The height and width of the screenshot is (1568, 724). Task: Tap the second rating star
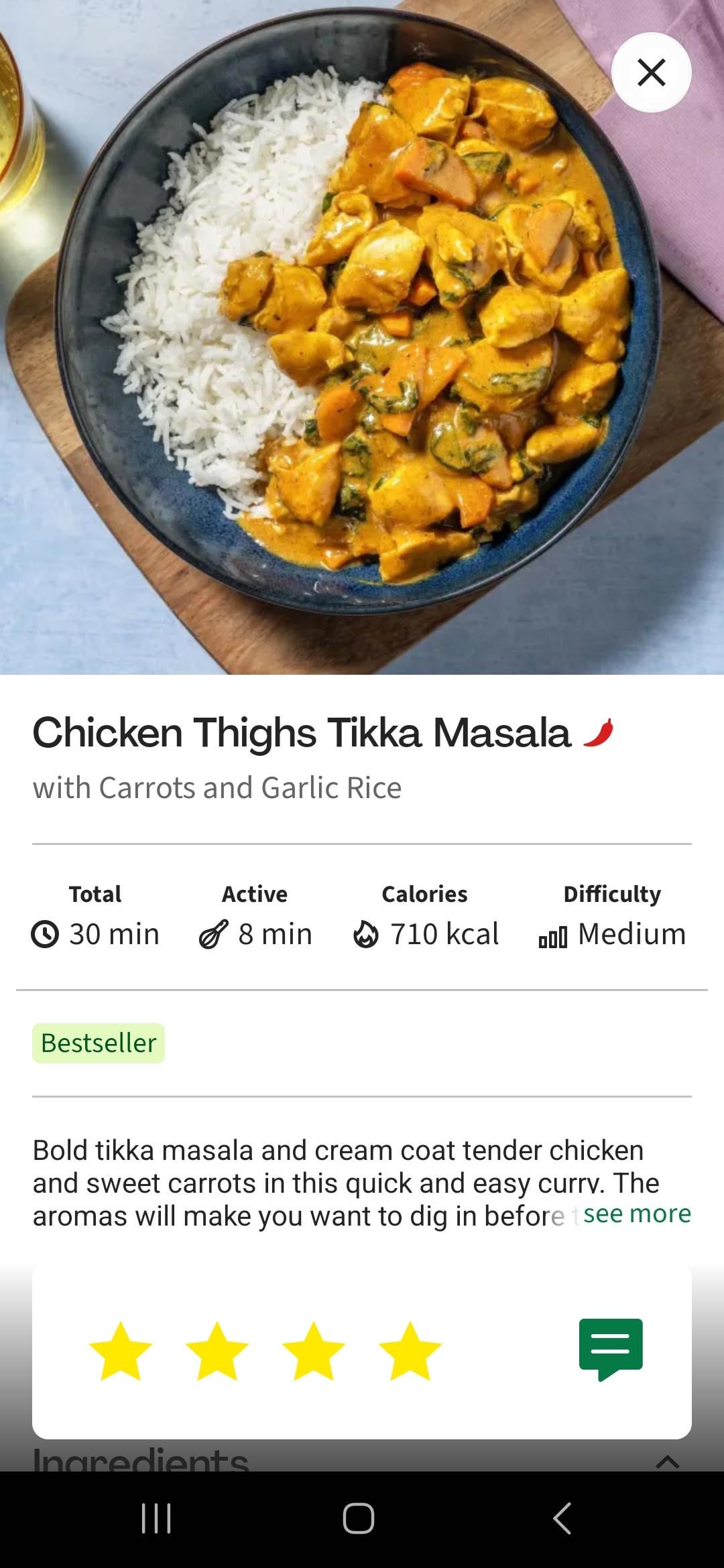tap(217, 1352)
